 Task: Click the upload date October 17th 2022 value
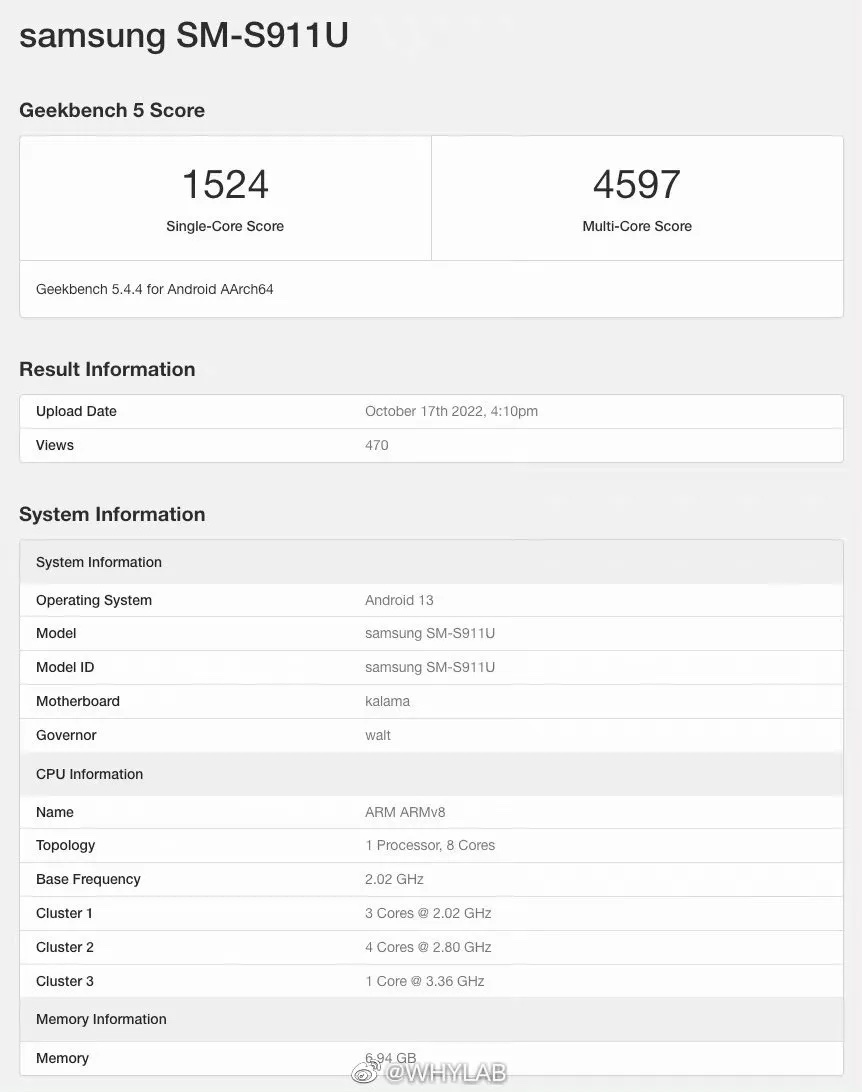(x=451, y=411)
